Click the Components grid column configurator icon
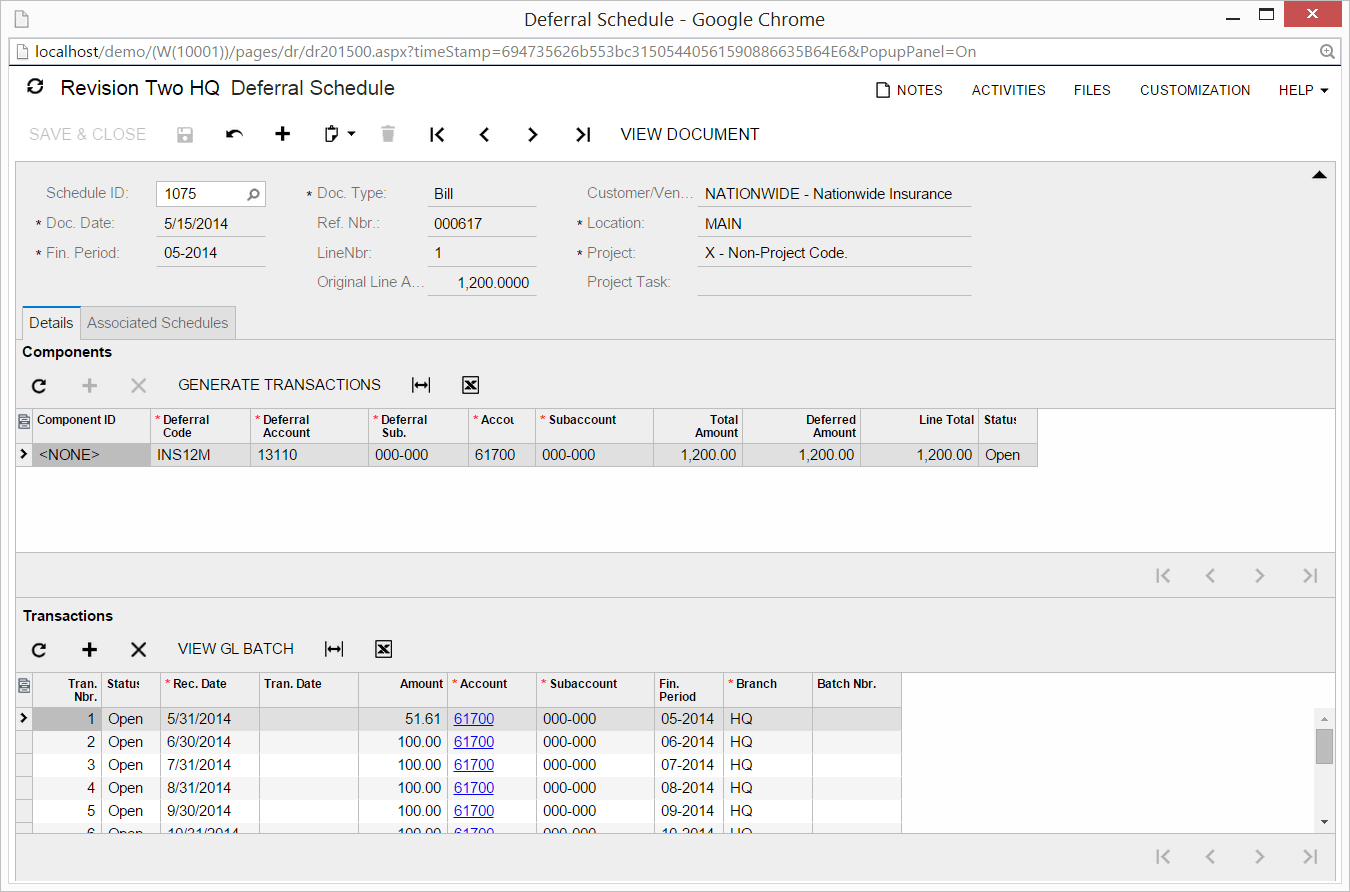The width and height of the screenshot is (1350, 892). click(24, 424)
